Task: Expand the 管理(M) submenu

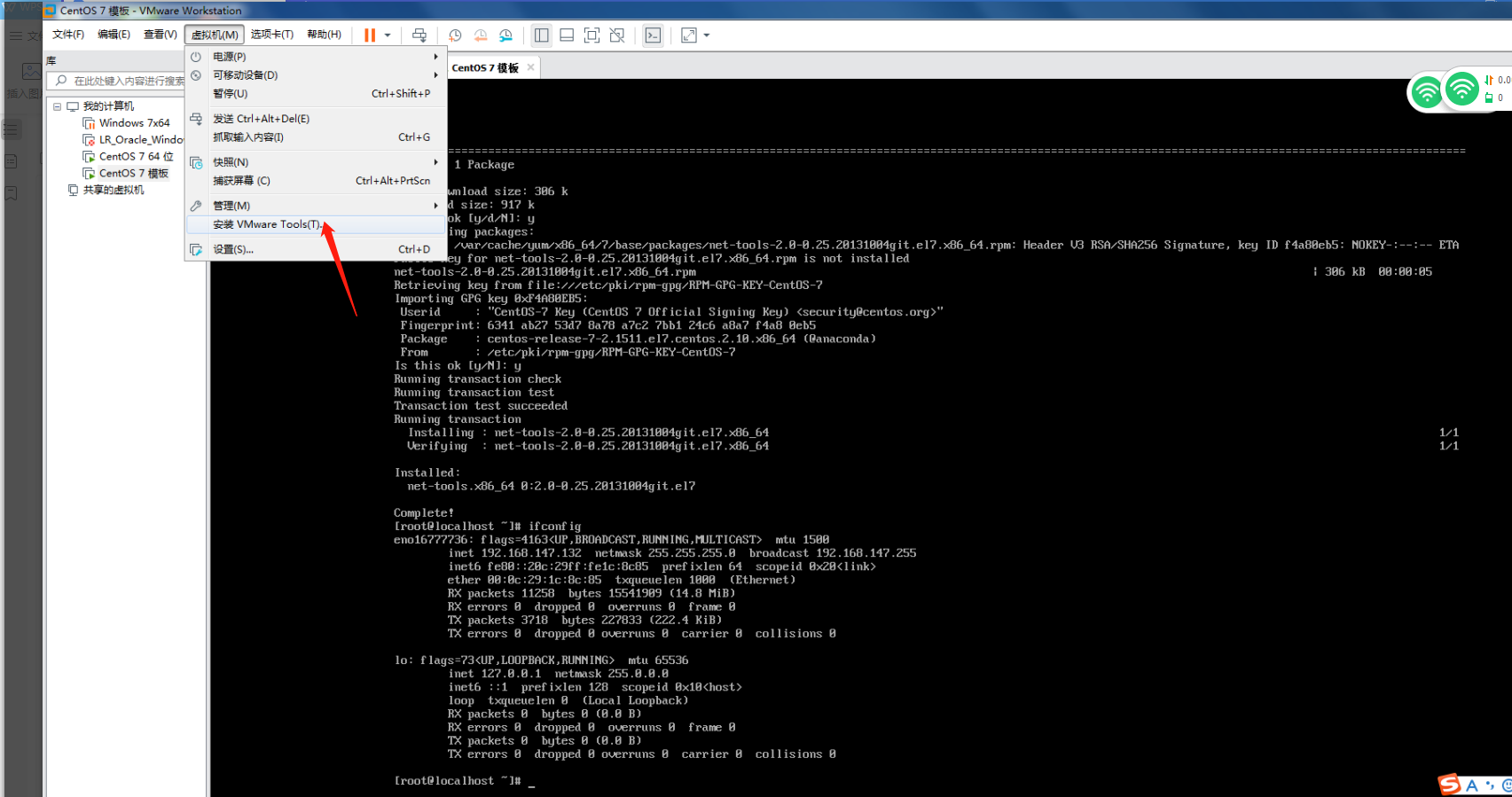Action: pyautogui.click(x=315, y=206)
